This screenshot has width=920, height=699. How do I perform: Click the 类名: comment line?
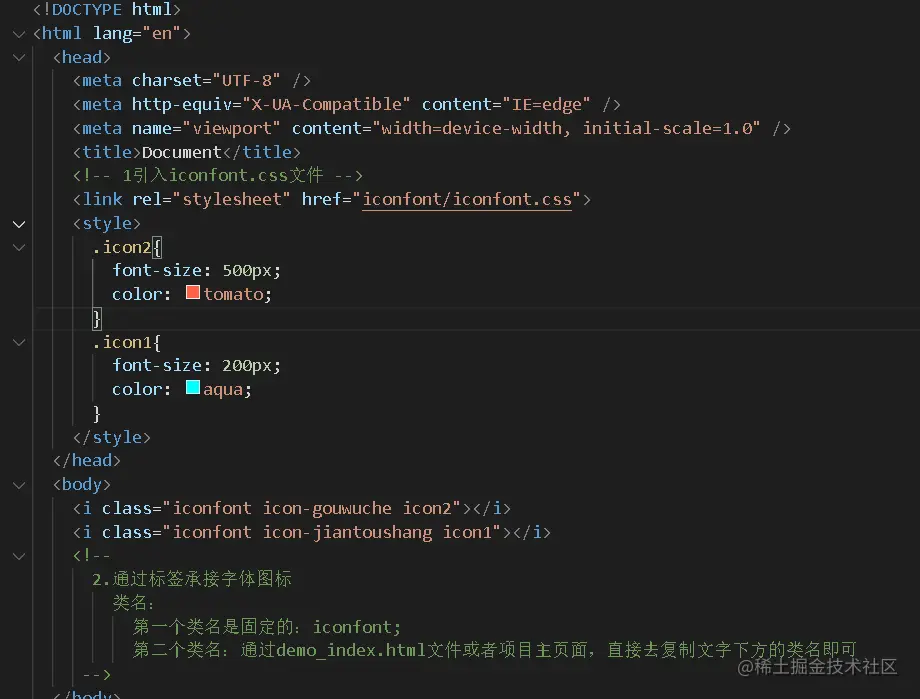(133, 603)
